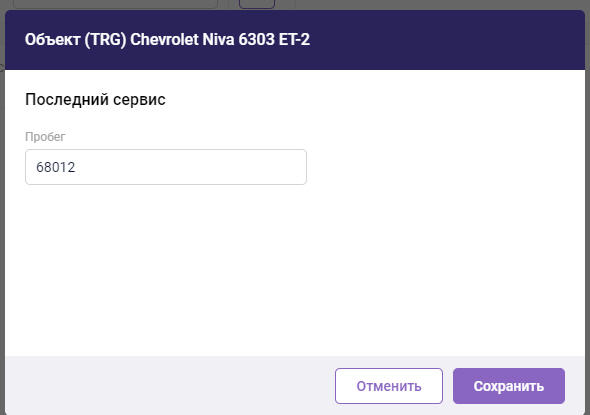The width and height of the screenshot is (590, 415).
Task: Focus the Пробег input field
Action: [166, 167]
